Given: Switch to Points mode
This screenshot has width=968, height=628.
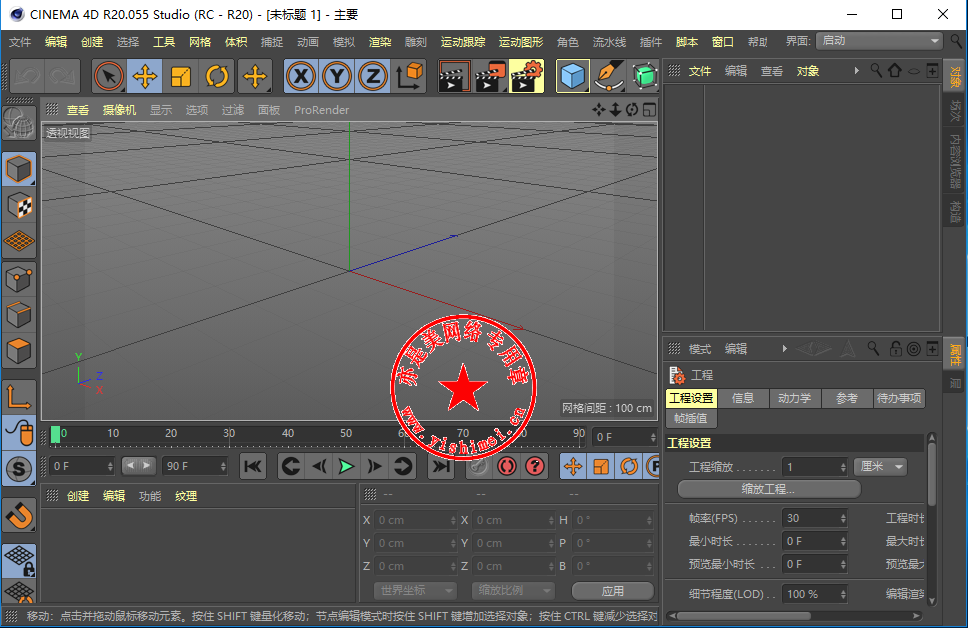Looking at the screenshot, I should pyautogui.click(x=19, y=279).
